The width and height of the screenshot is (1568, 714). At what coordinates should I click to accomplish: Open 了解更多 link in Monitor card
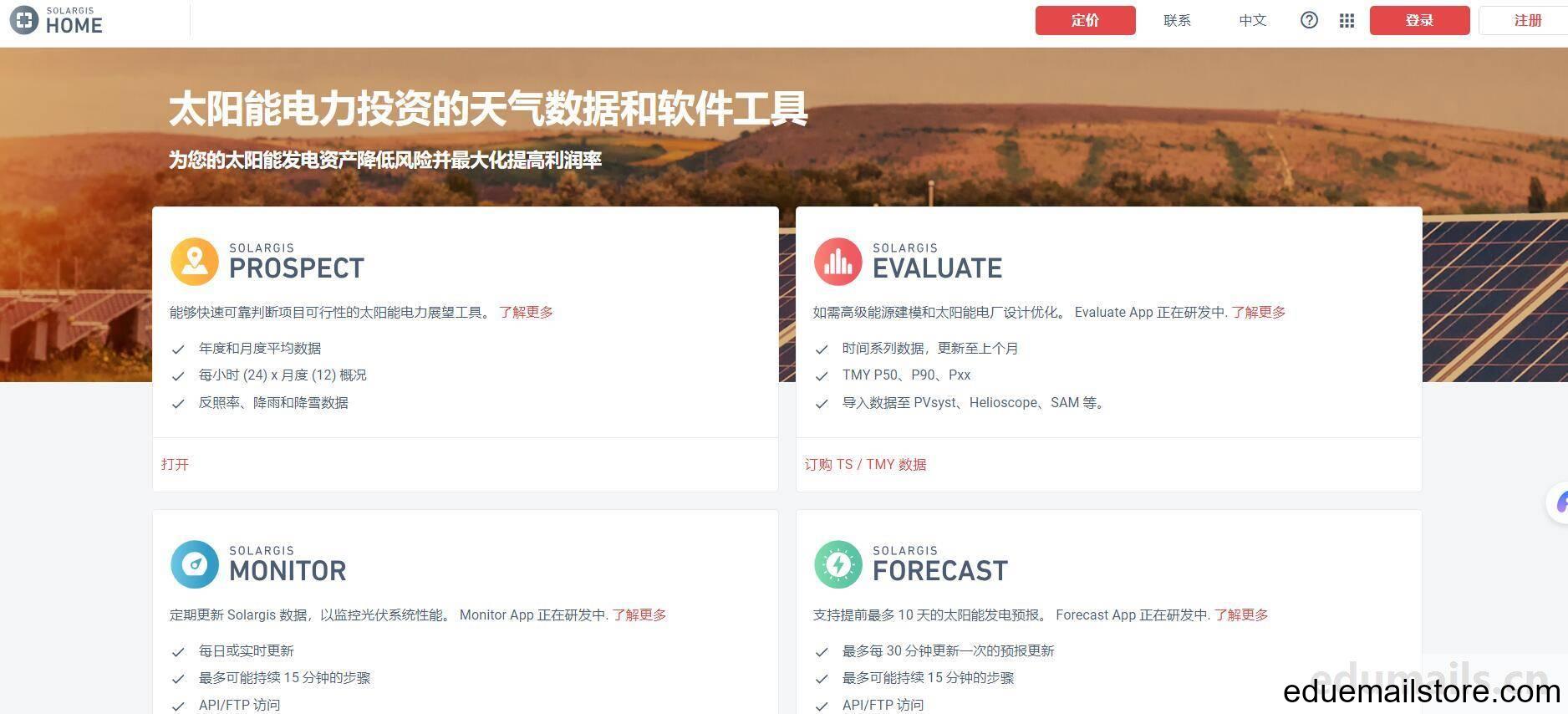coord(639,615)
